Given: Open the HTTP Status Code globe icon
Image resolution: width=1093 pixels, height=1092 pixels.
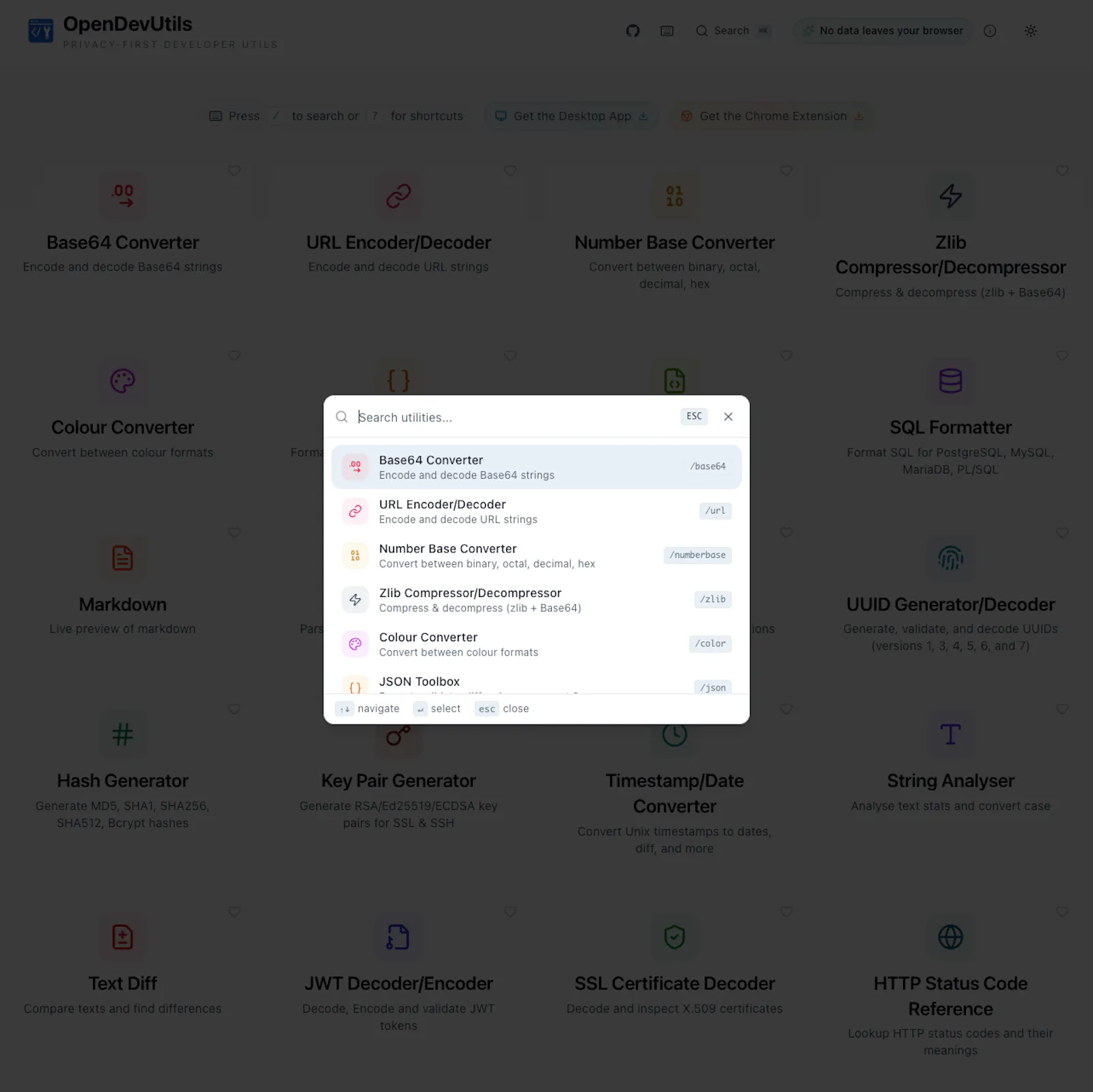Looking at the screenshot, I should click(951, 937).
